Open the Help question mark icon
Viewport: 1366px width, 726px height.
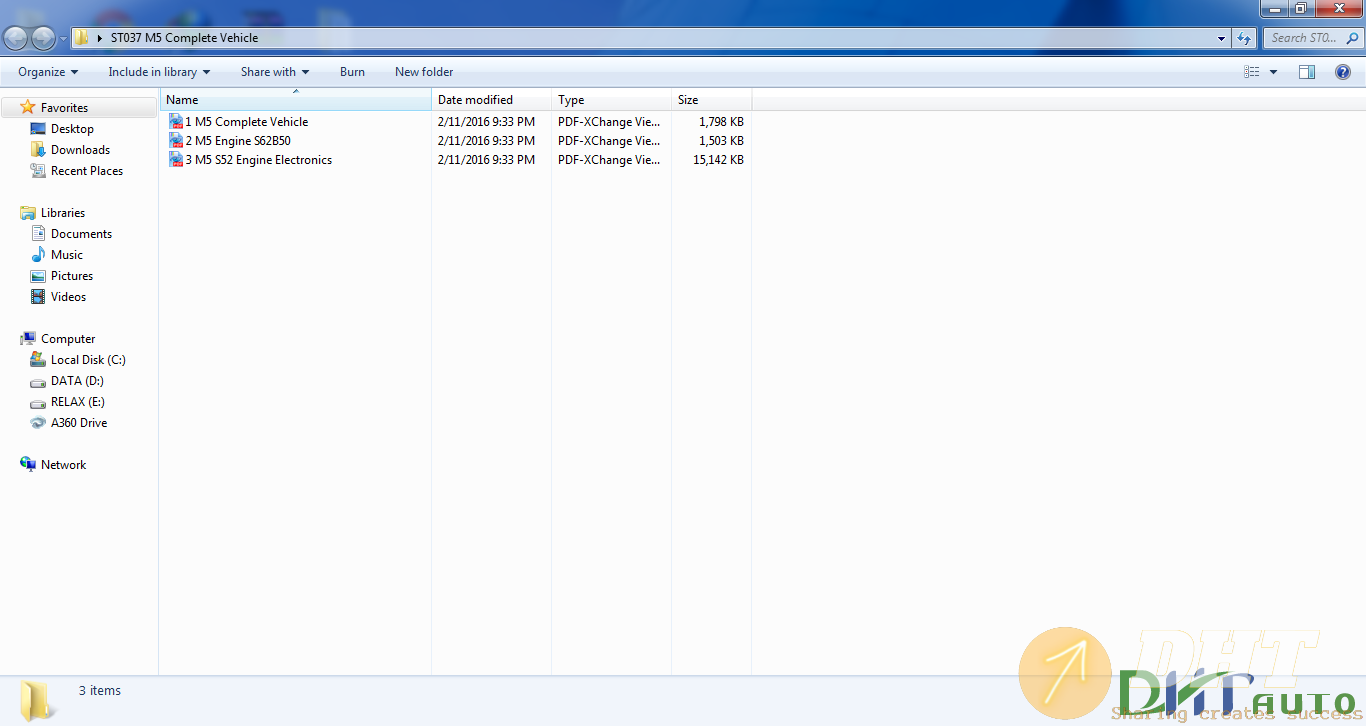click(1343, 72)
